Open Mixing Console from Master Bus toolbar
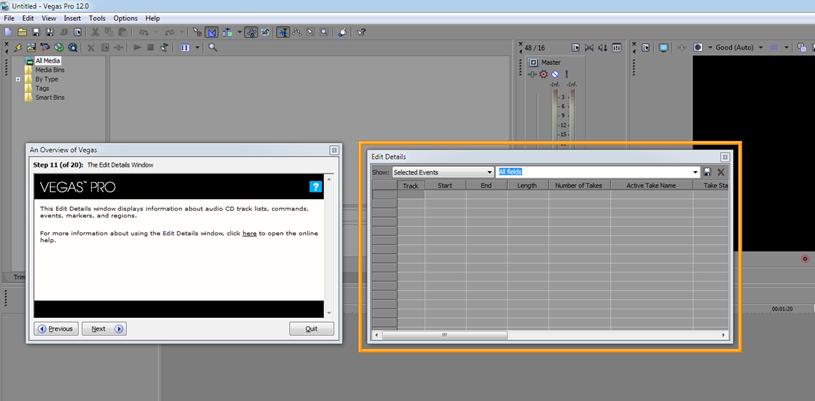Image resolution: width=815 pixels, height=401 pixels. 616,47
